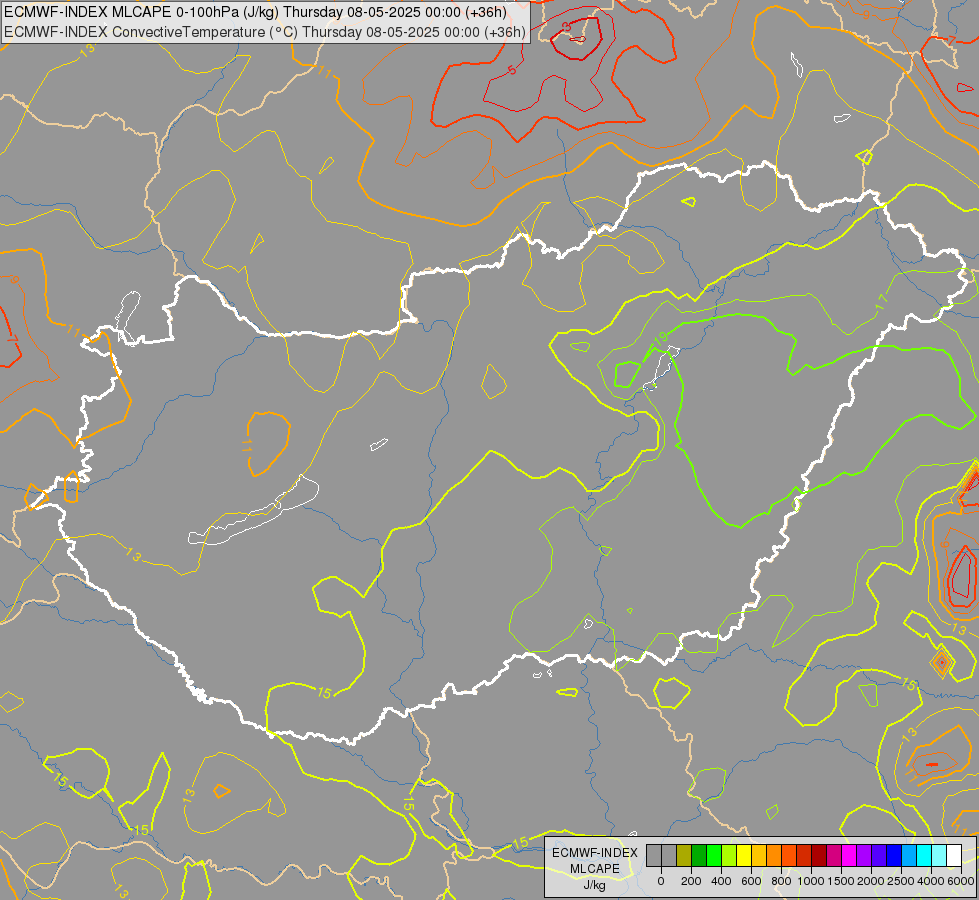
Task: Click the legend value label 200
Action: coord(691,881)
